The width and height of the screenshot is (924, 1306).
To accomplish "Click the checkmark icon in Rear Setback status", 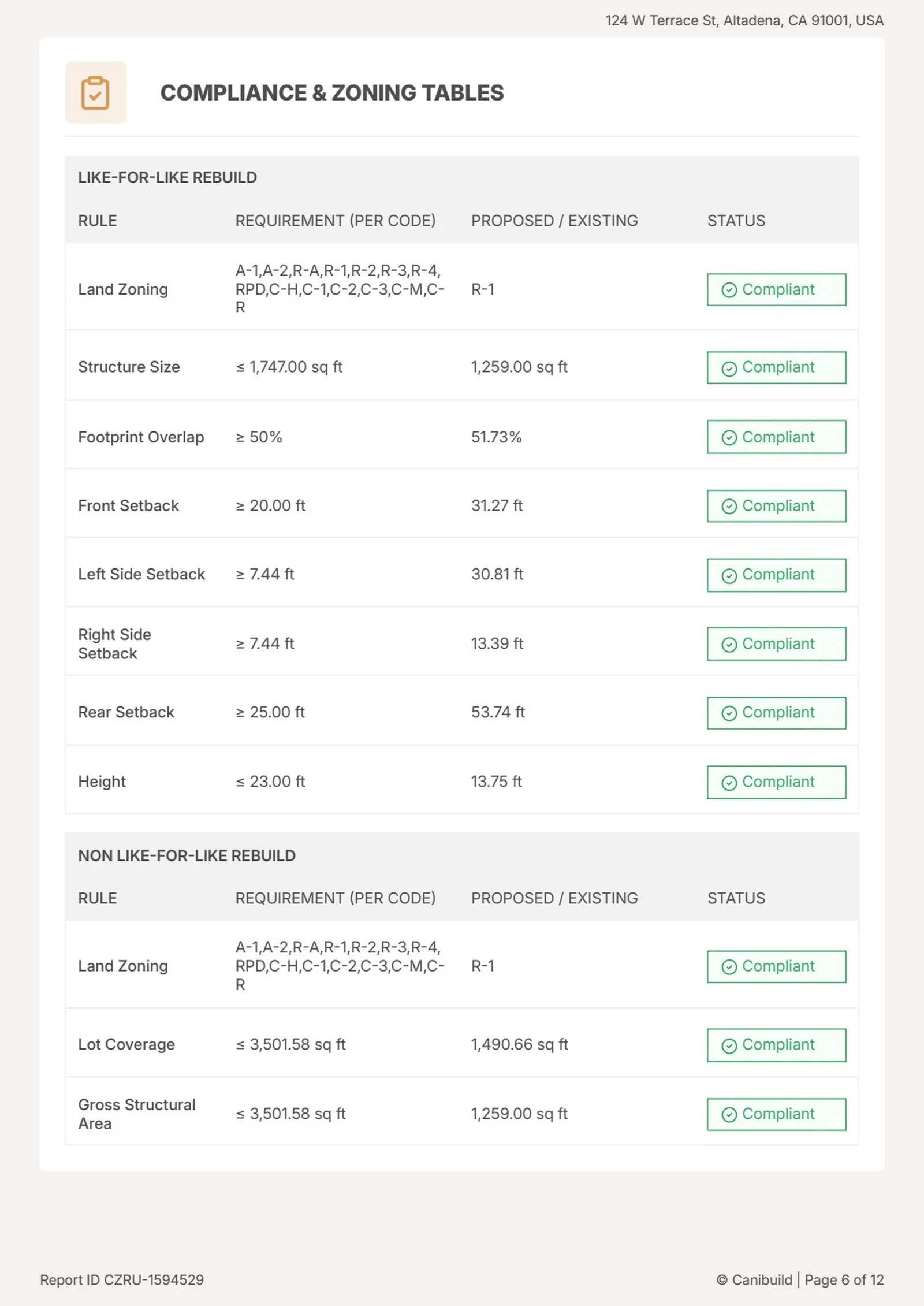I will click(729, 713).
